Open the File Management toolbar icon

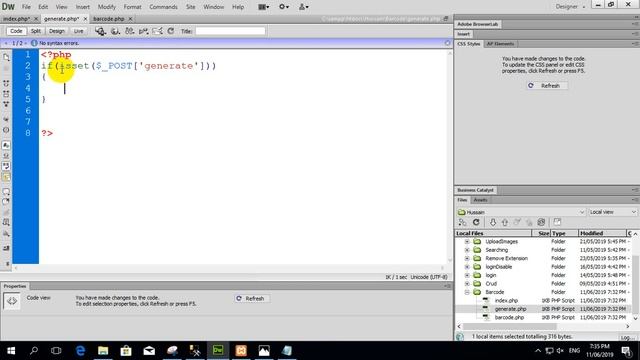(x=130, y=31)
